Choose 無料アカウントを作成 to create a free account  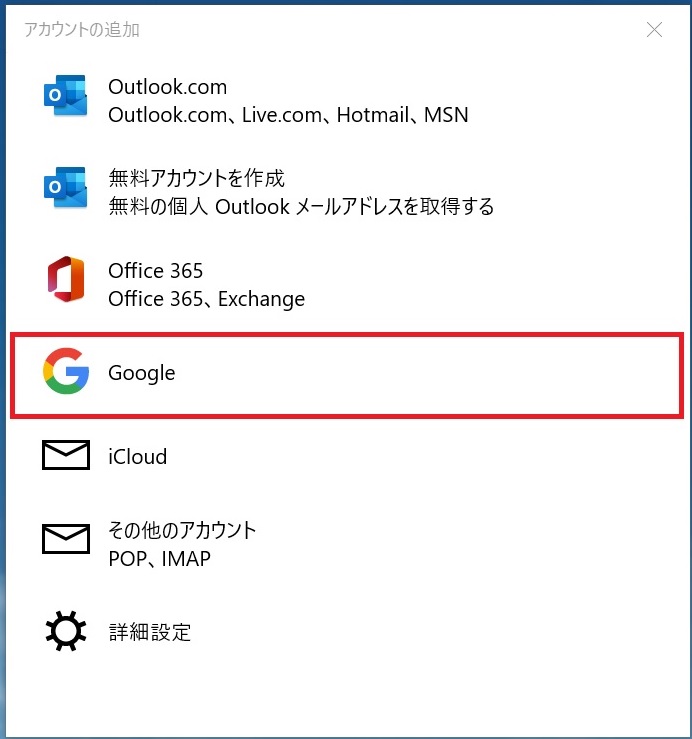[196, 179]
